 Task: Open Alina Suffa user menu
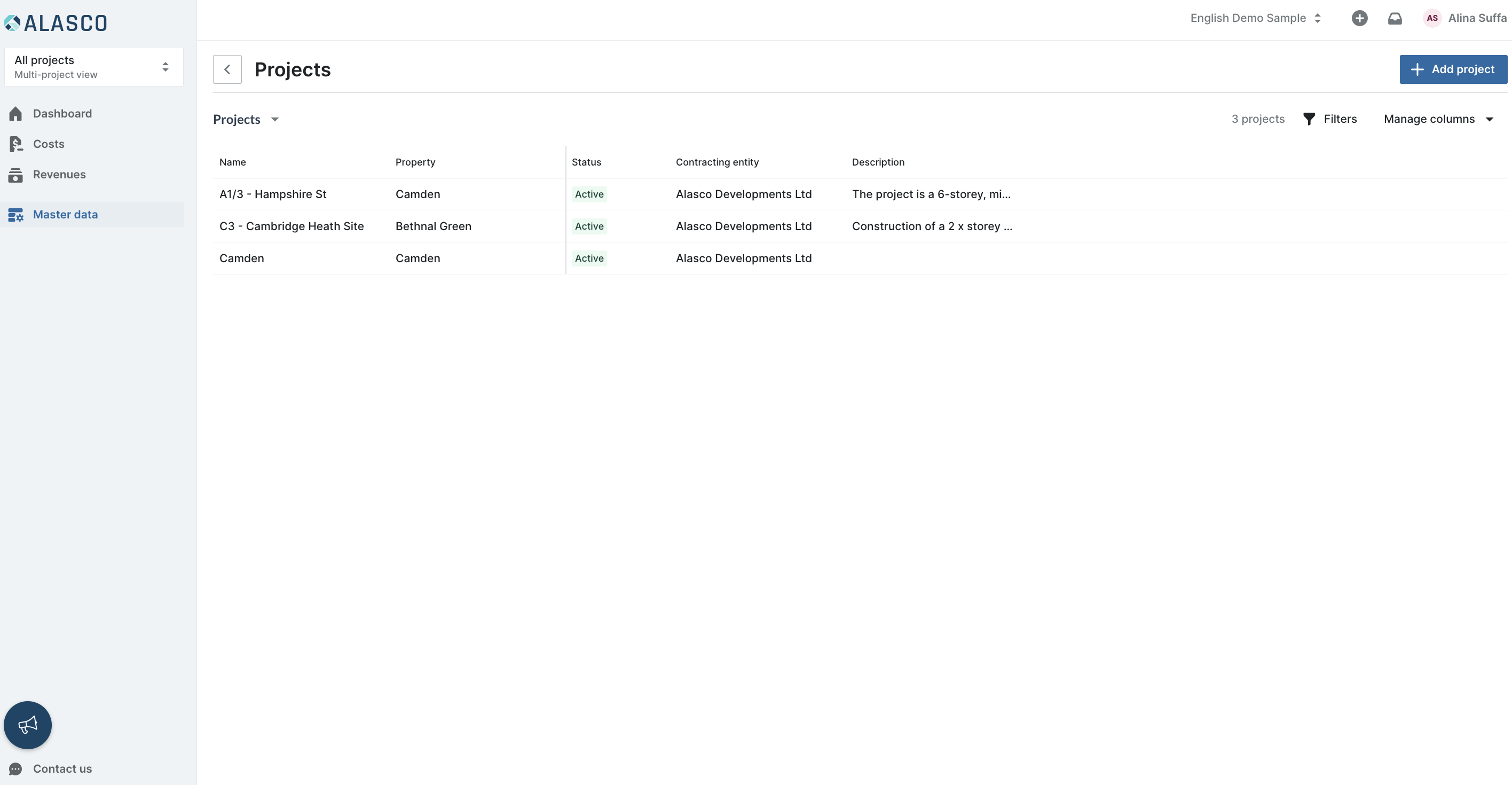click(1477, 18)
